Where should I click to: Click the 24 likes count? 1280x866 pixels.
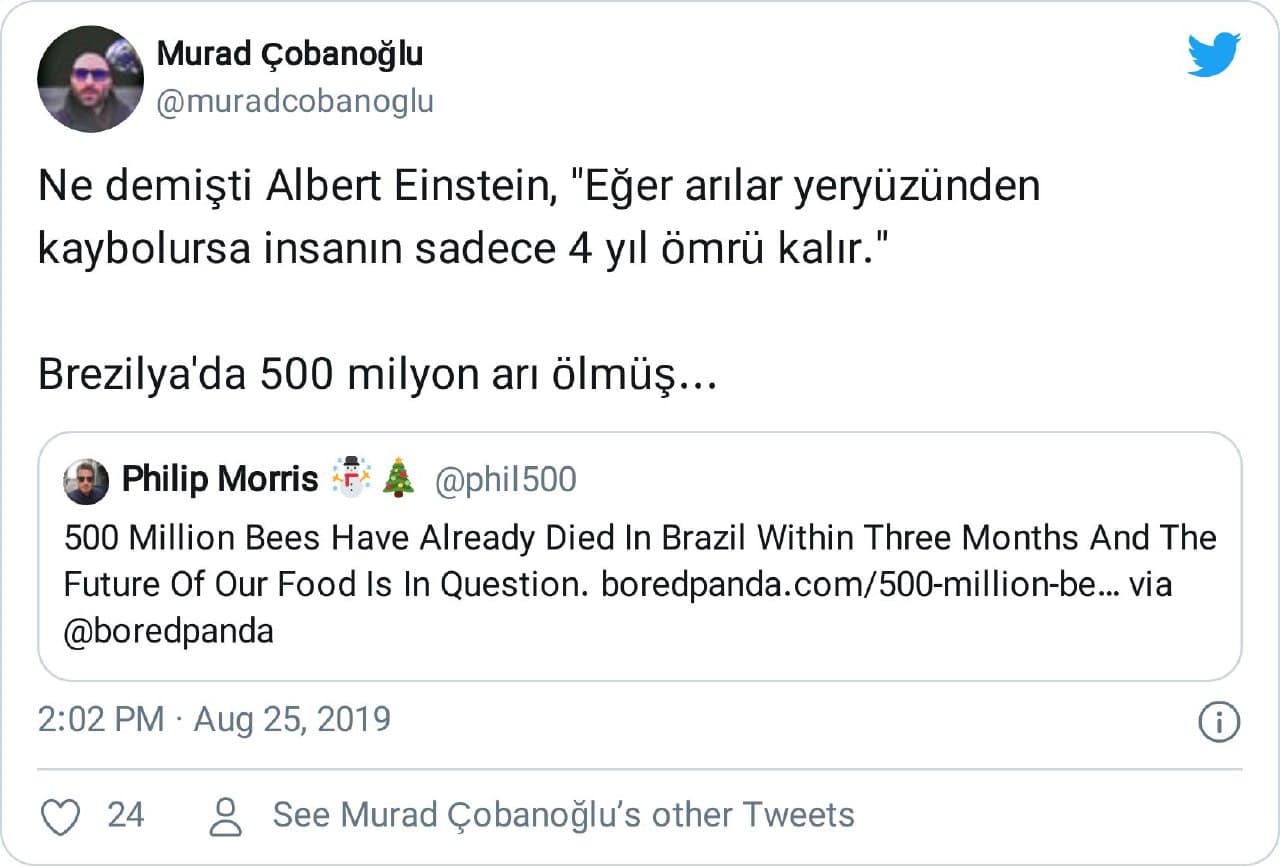[126, 815]
